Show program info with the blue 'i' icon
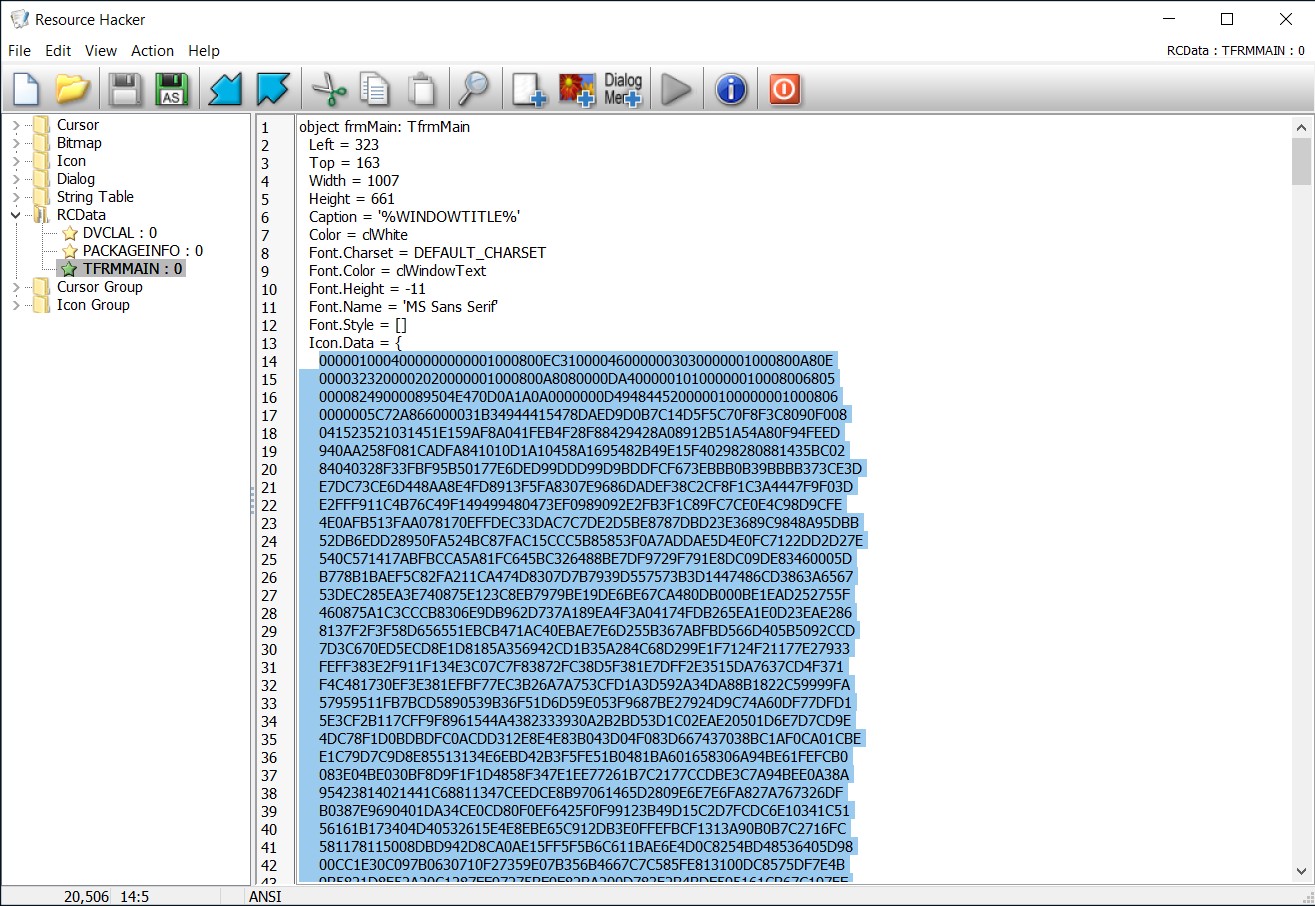Image resolution: width=1315 pixels, height=906 pixels. pyautogui.click(x=731, y=89)
